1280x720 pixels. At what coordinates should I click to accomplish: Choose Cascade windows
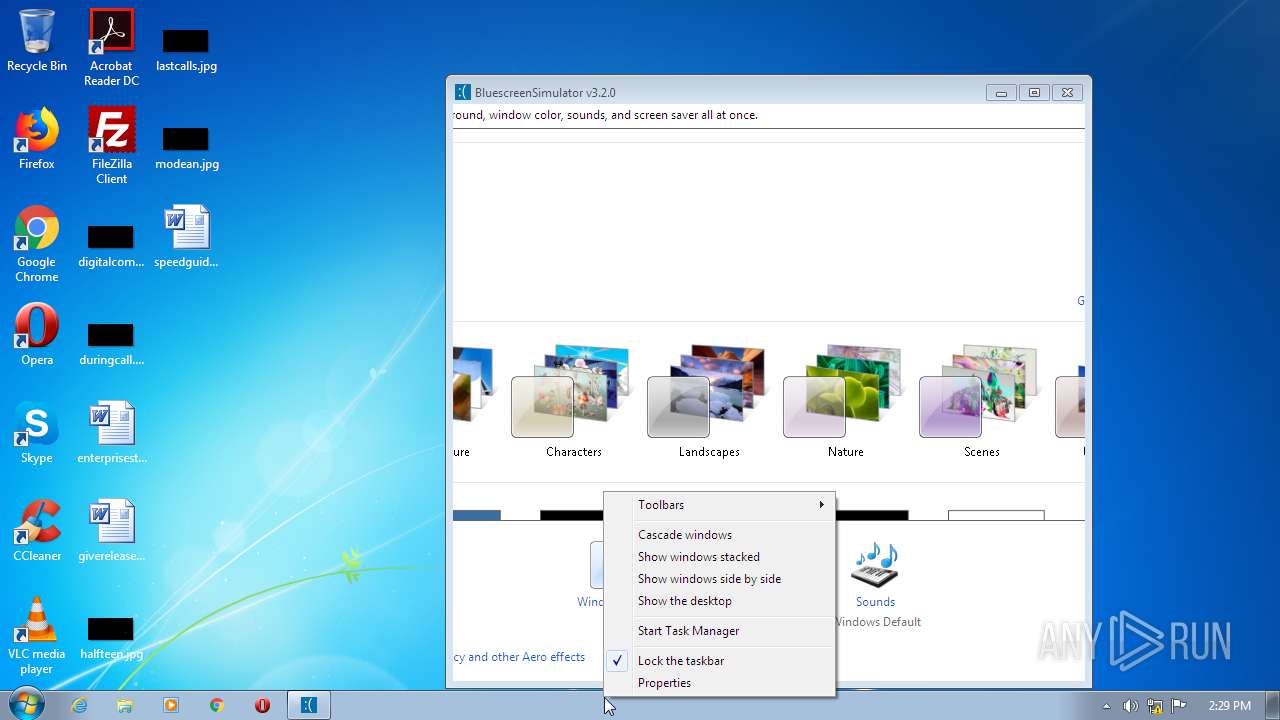[x=719, y=535]
